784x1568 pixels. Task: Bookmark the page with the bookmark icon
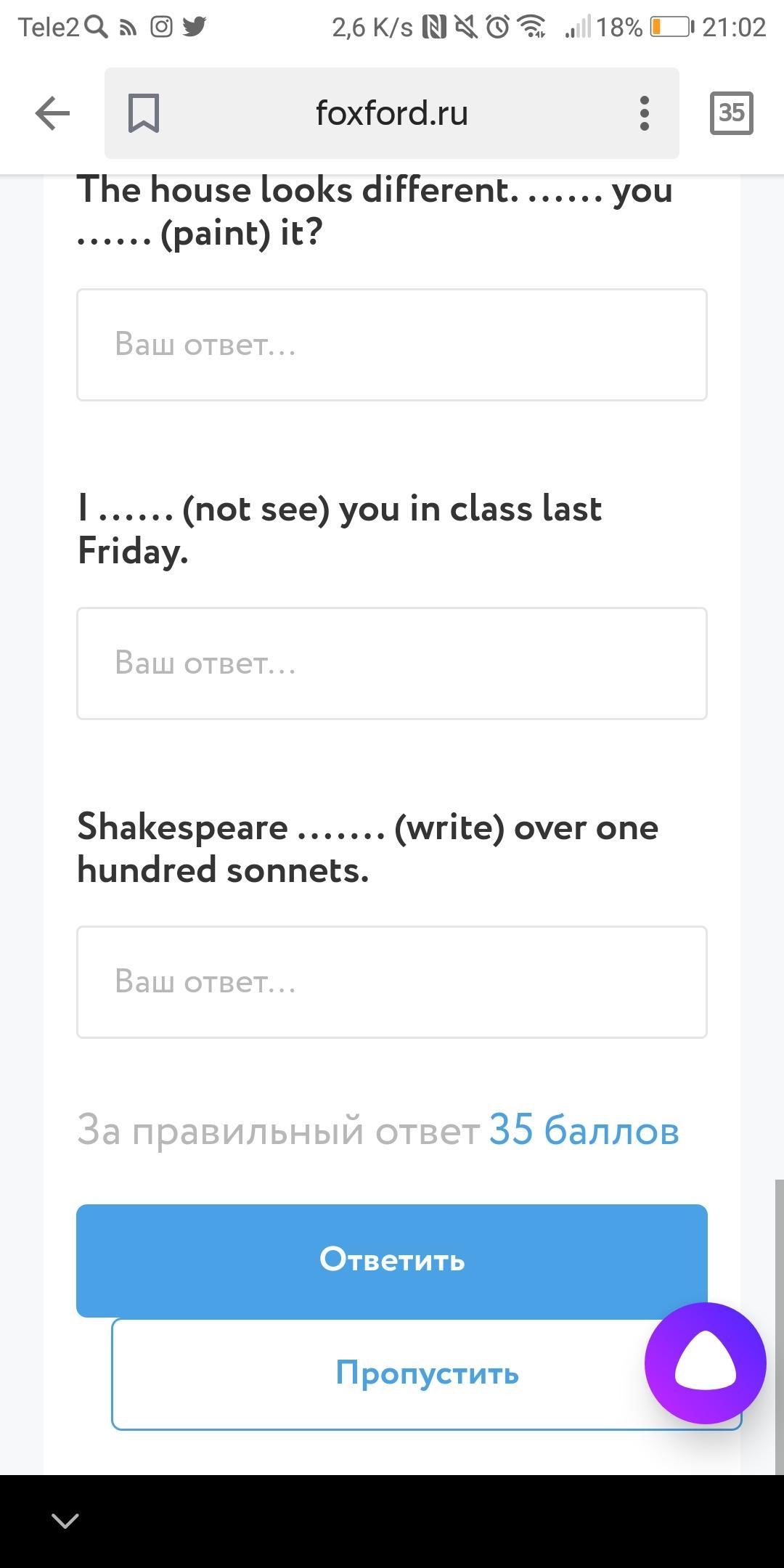[144, 114]
